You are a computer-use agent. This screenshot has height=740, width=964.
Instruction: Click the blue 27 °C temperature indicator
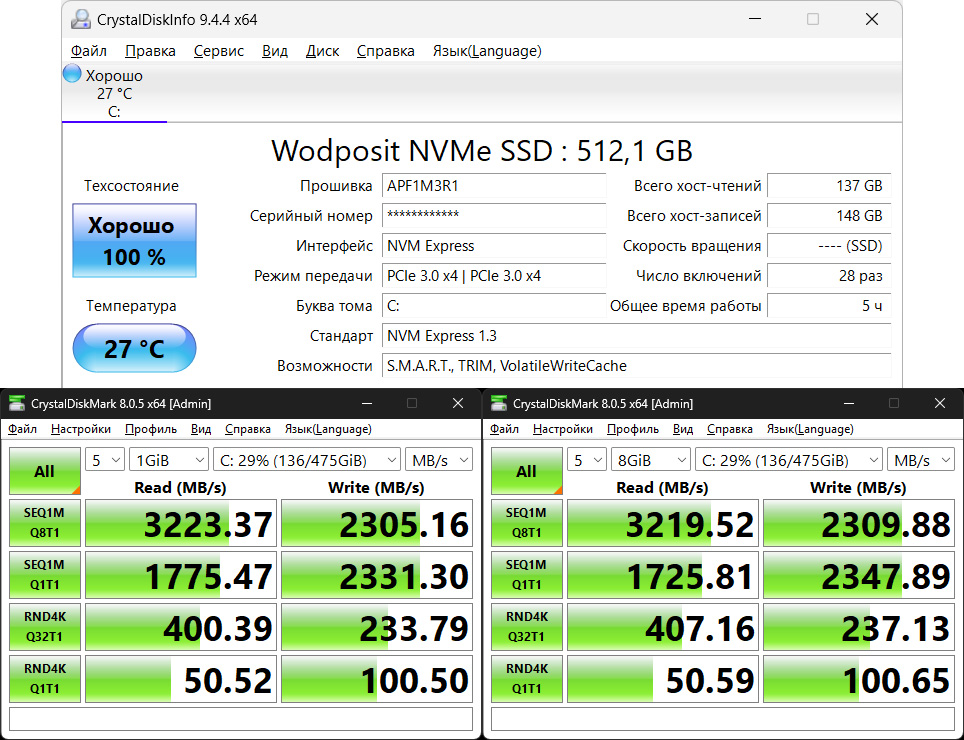pyautogui.click(x=134, y=348)
